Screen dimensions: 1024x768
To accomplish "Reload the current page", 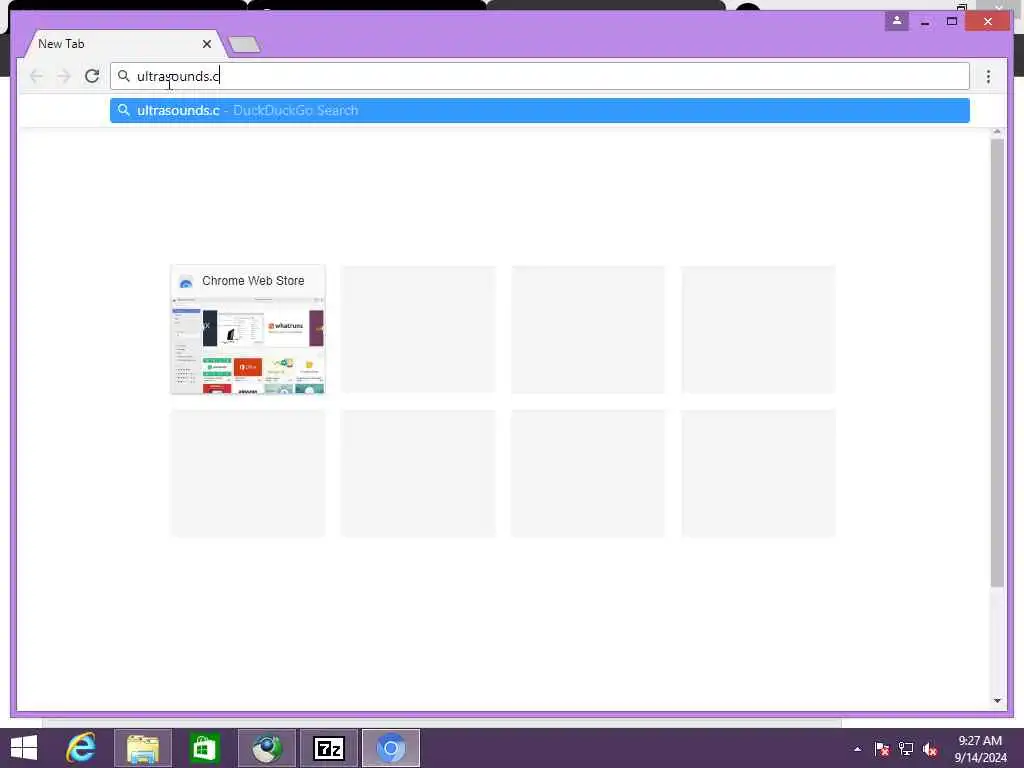I will (x=92, y=76).
